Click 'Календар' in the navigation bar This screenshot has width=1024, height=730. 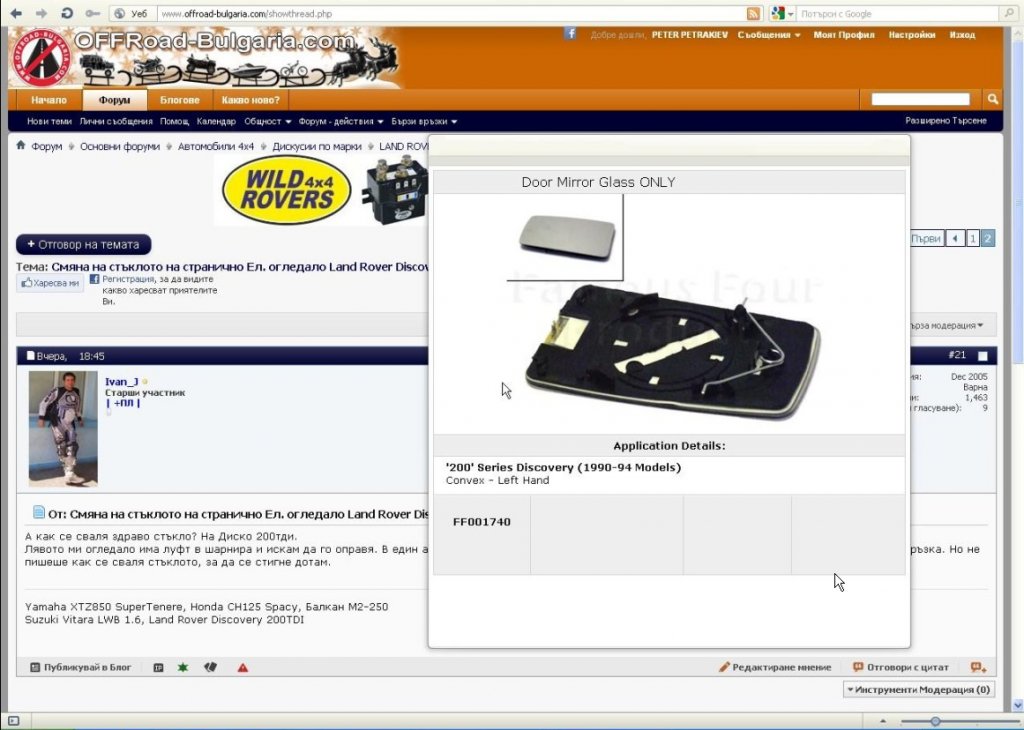[216, 121]
